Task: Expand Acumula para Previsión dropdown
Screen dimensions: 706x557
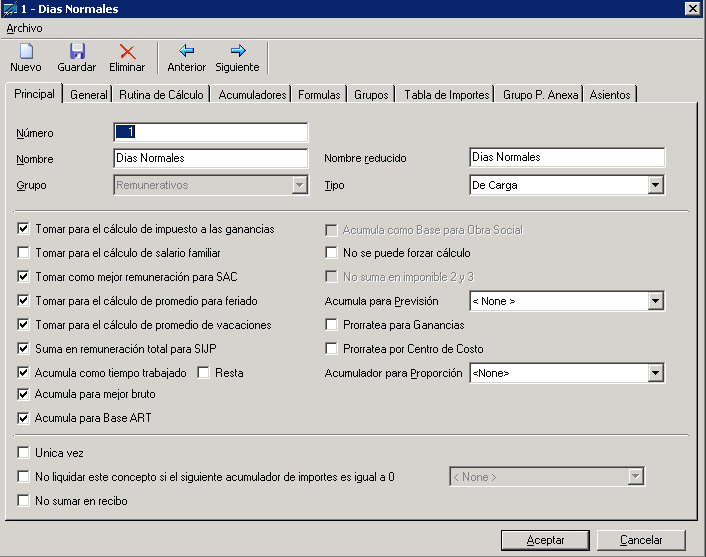Action: [655, 301]
